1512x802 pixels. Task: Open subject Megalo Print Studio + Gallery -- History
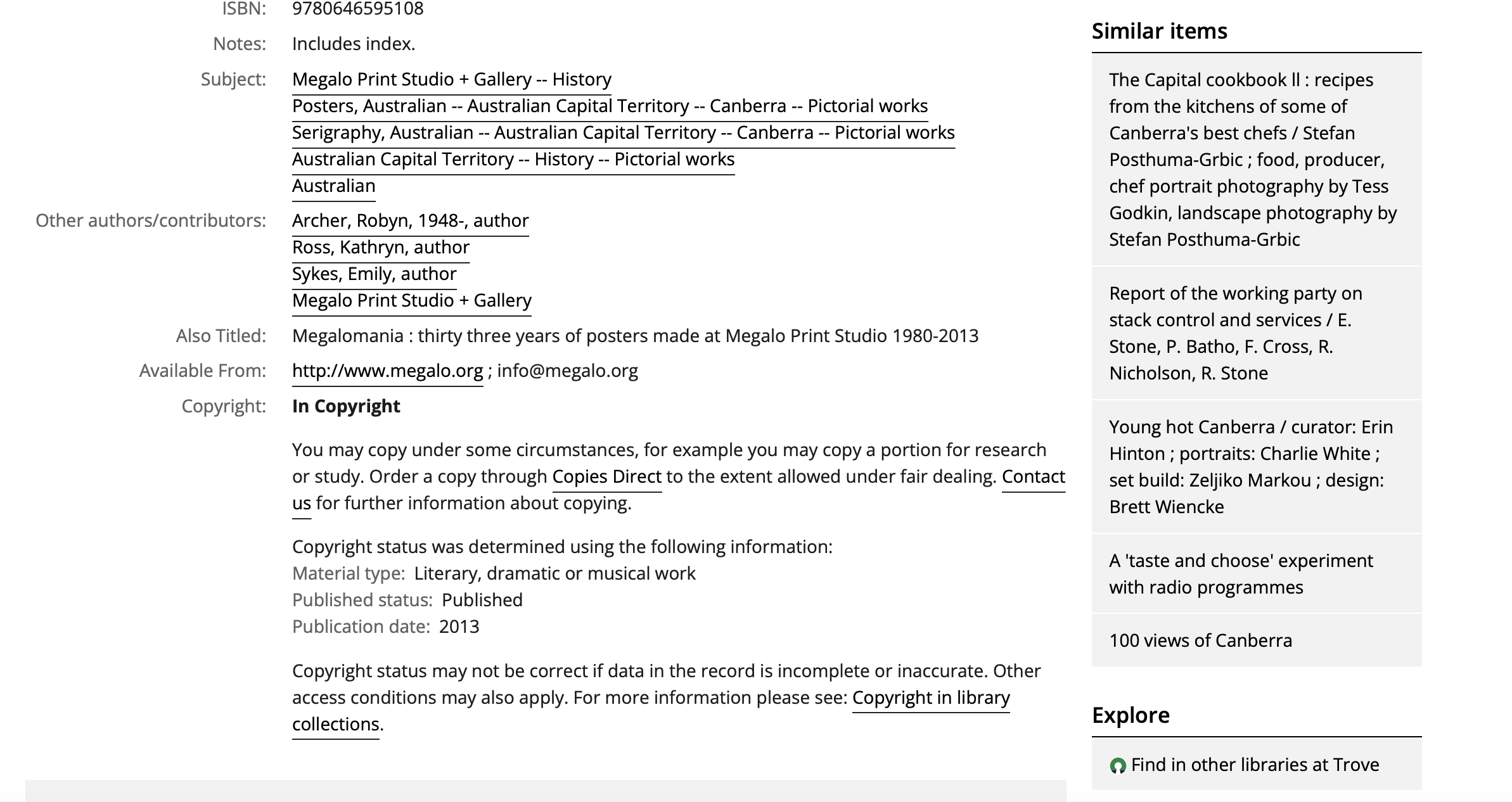click(x=452, y=79)
